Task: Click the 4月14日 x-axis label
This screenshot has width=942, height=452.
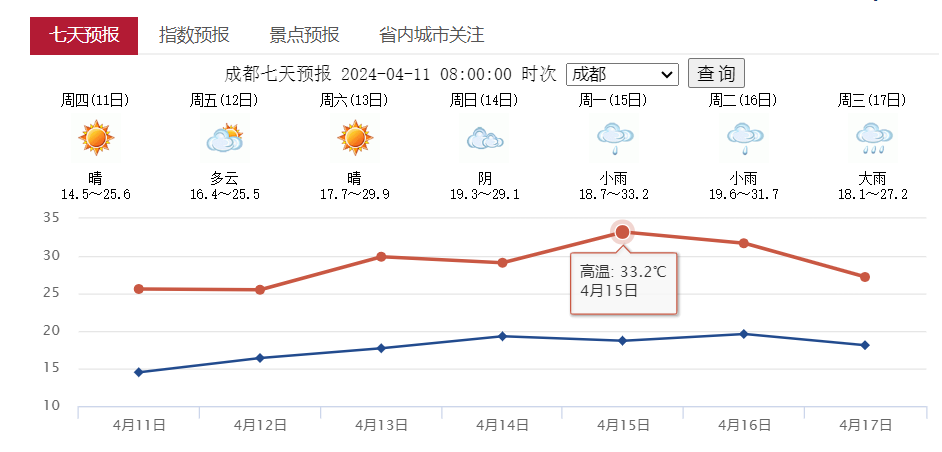Action: [502, 426]
